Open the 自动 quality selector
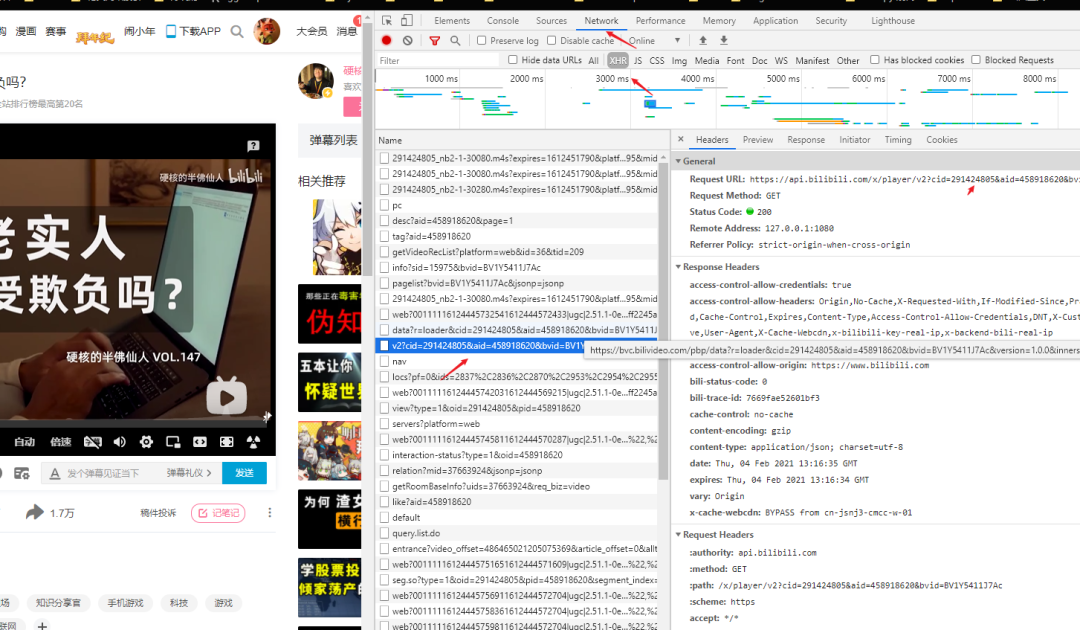Image resolution: width=1080 pixels, height=630 pixels. [x=25, y=441]
